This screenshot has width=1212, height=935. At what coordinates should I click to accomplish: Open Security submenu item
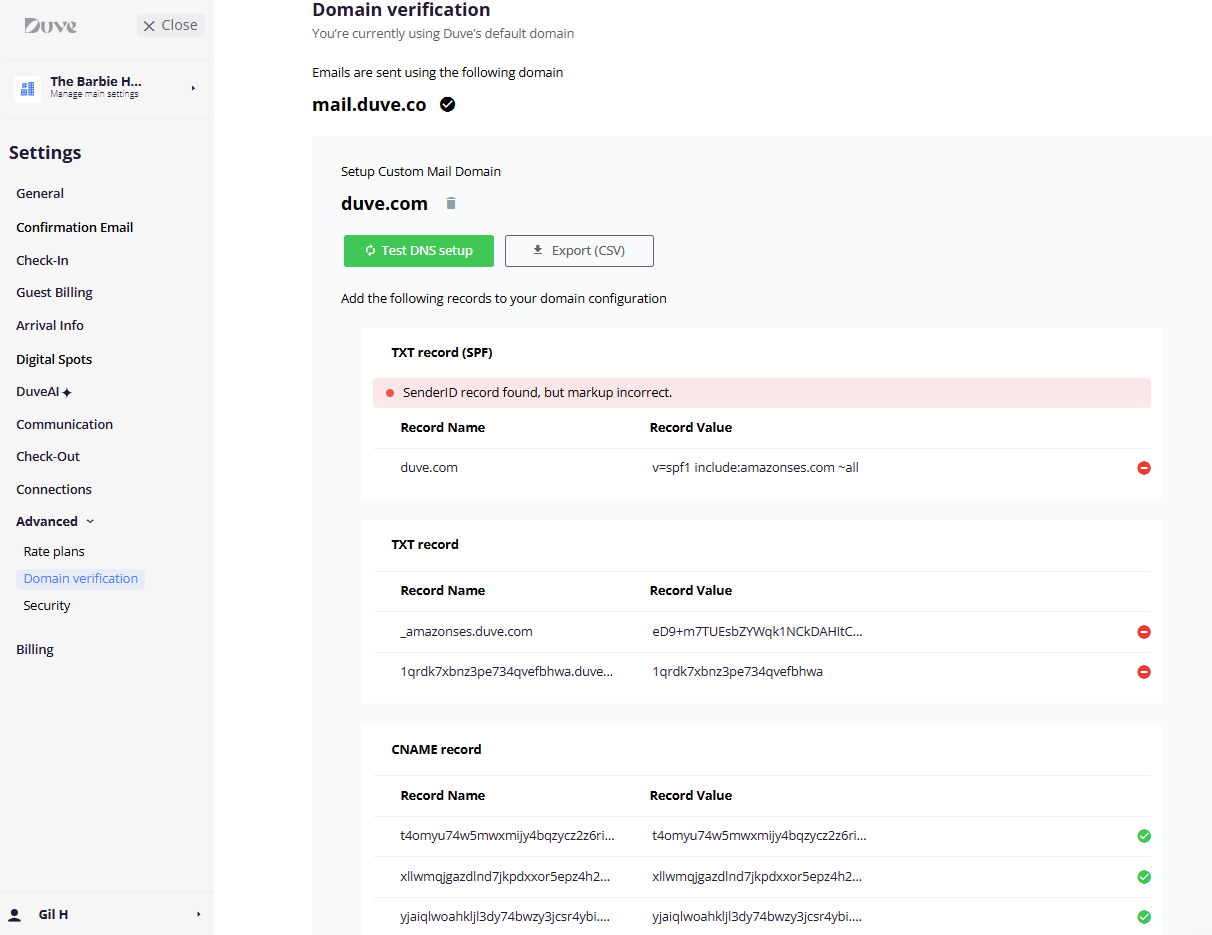(x=47, y=605)
